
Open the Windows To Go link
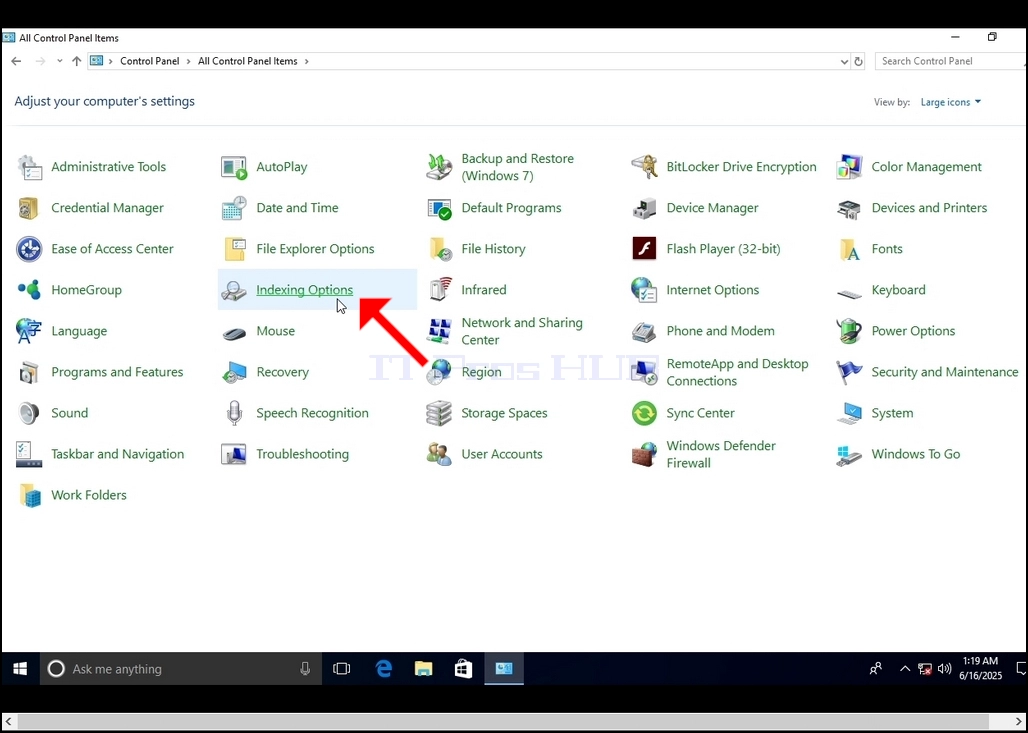pos(916,454)
